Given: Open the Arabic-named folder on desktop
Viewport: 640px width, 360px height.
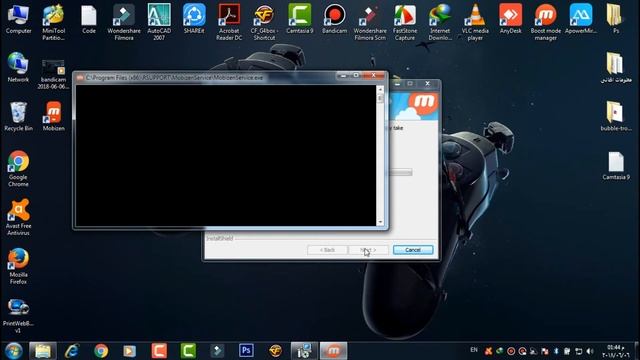Looking at the screenshot, I should tap(616, 68).
